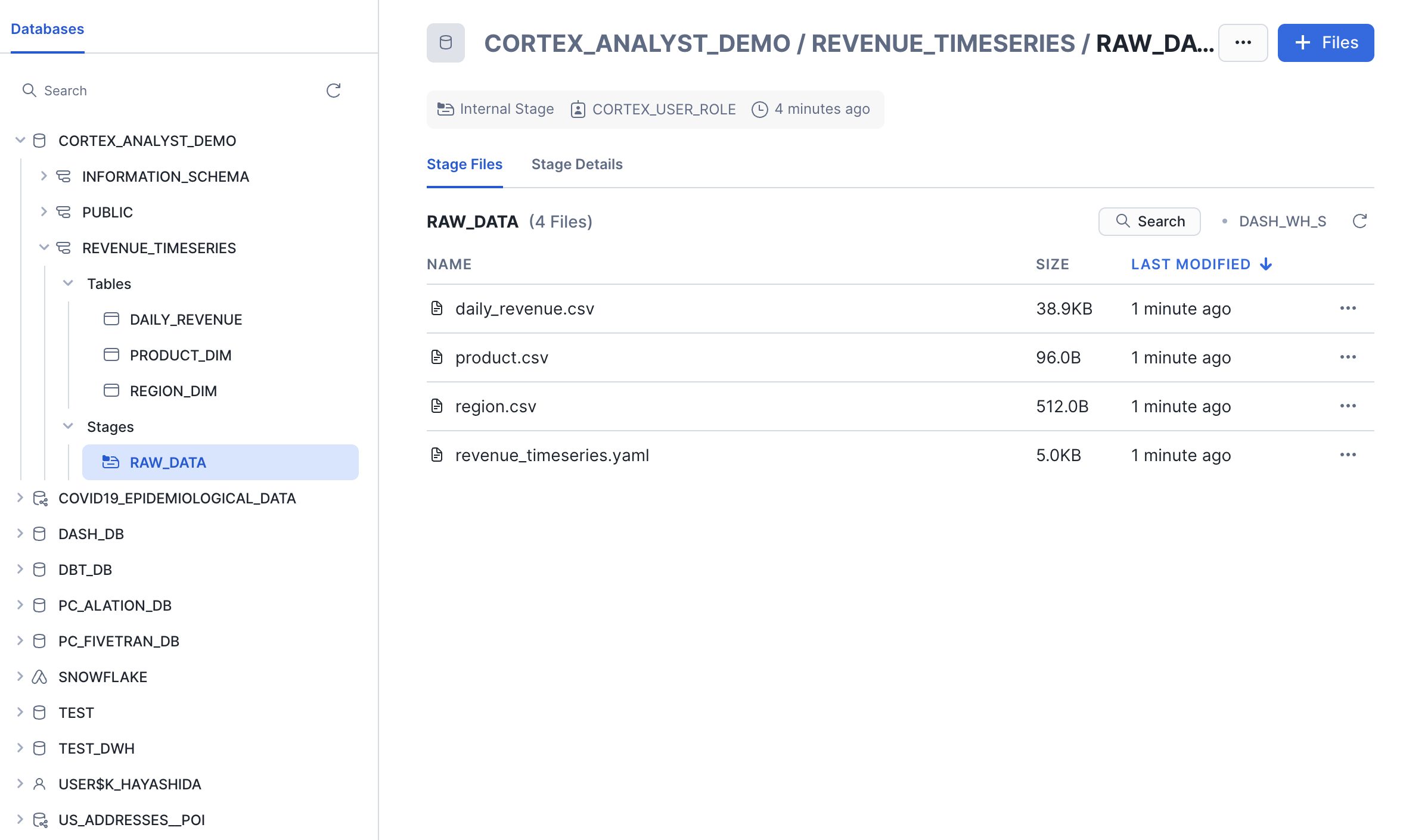Open the stage more-actions ellipsis button
The image size is (1403, 840).
point(1243,43)
